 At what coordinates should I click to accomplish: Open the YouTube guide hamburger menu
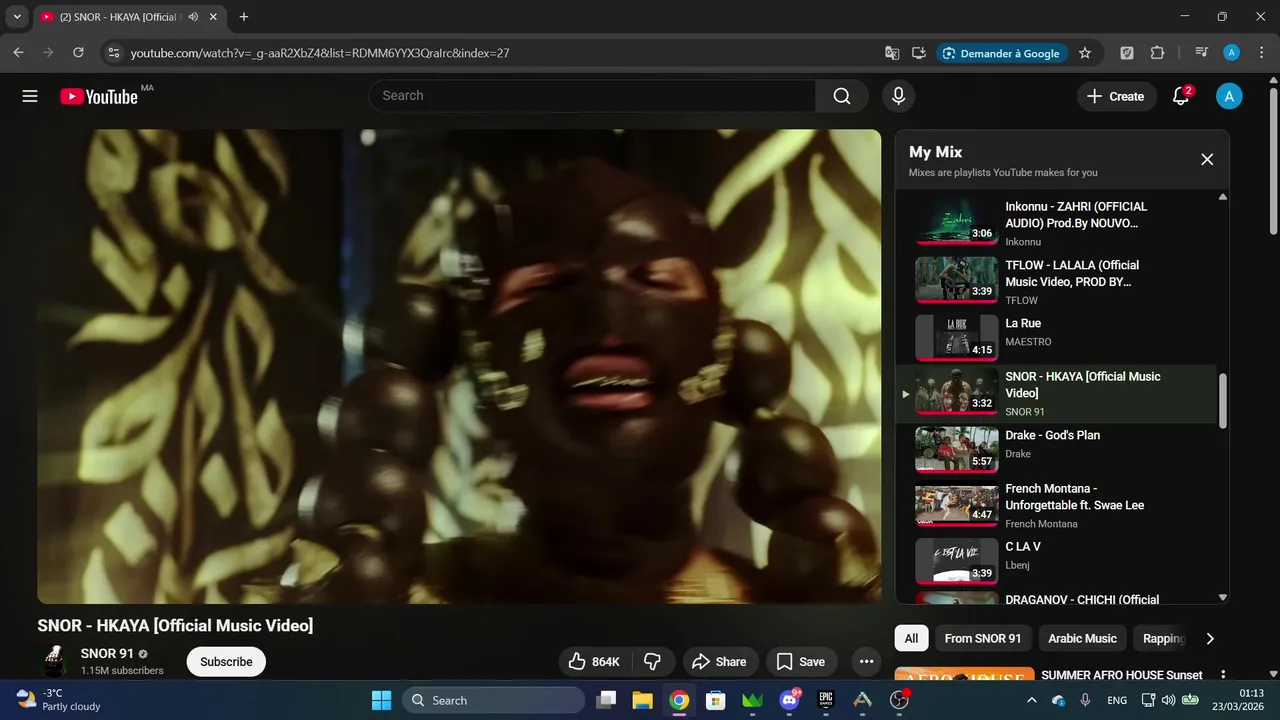tap(30, 96)
